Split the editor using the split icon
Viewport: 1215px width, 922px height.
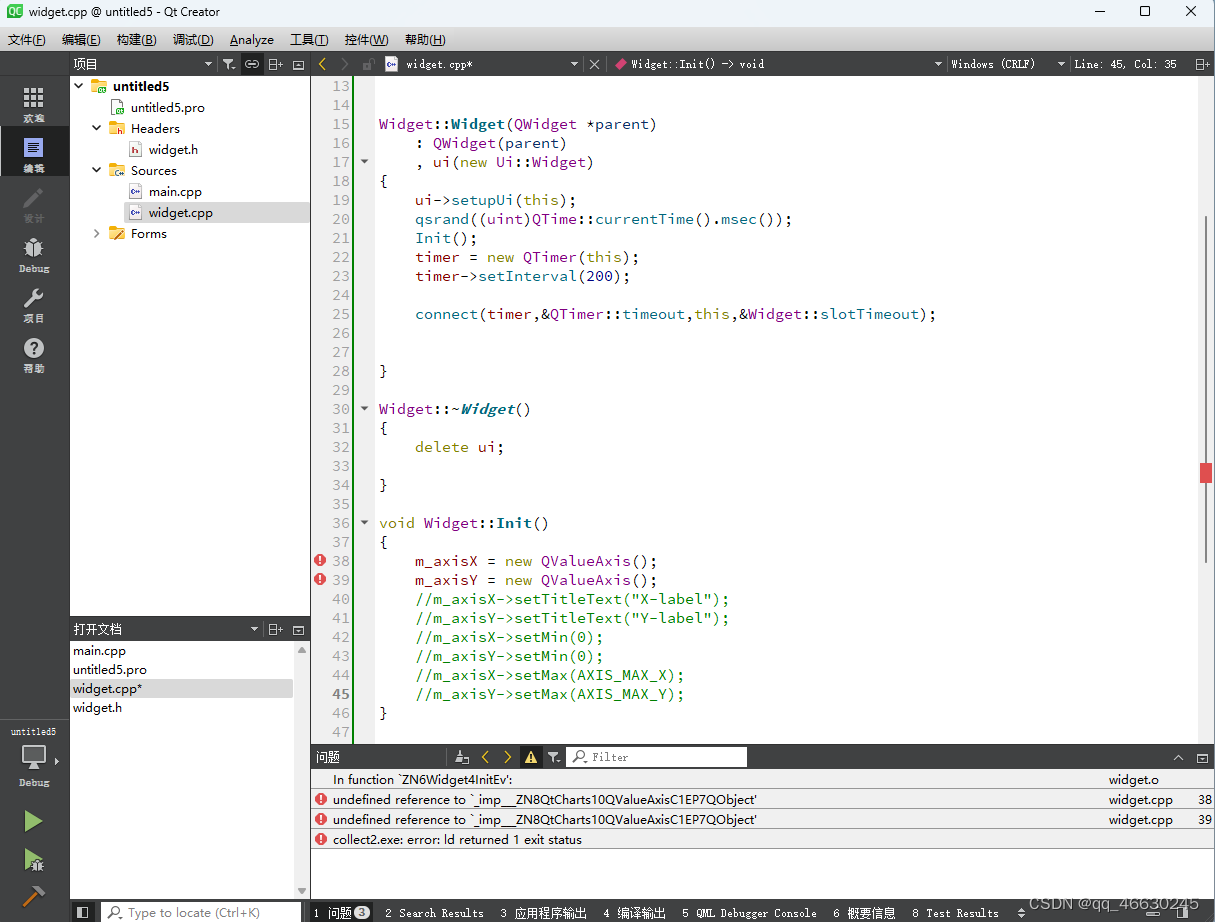click(x=1204, y=63)
